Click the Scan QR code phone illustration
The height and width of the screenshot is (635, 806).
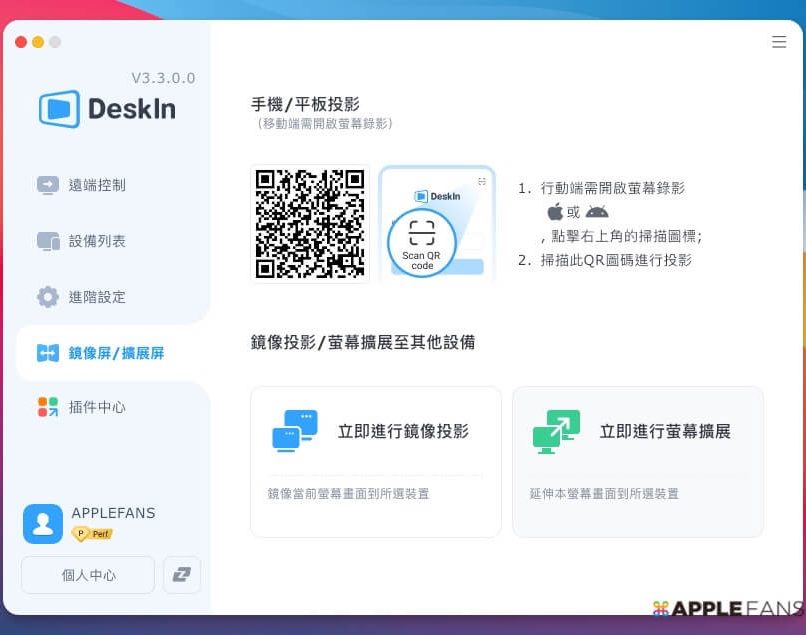tap(437, 224)
